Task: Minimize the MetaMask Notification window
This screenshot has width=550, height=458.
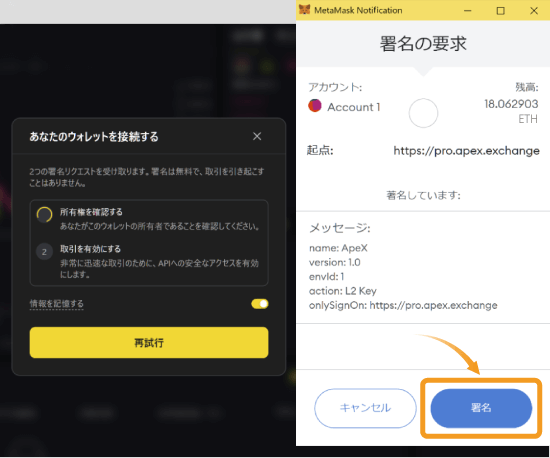Action: click(467, 11)
